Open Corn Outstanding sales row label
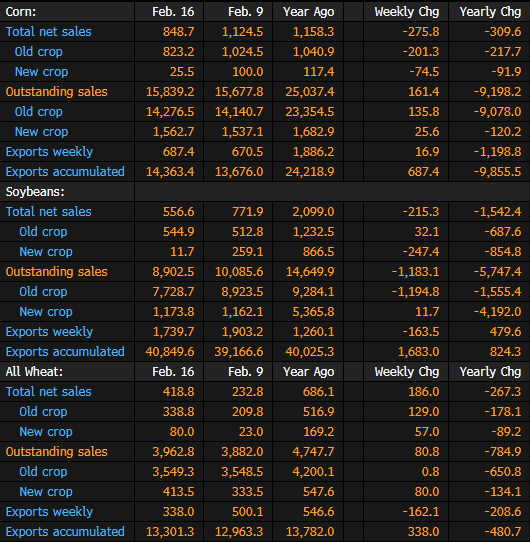This screenshot has width=531, height=543. (56, 92)
